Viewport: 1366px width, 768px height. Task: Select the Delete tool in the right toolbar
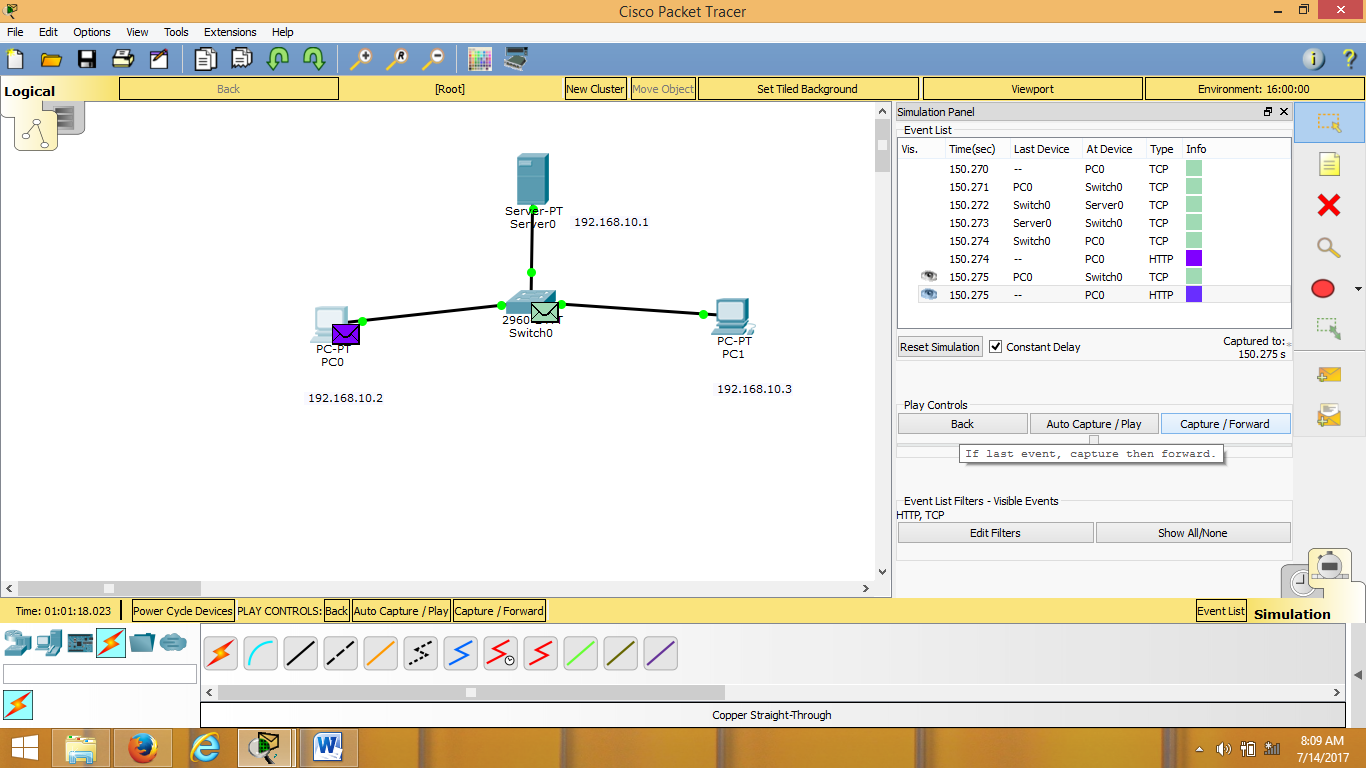coord(1329,205)
